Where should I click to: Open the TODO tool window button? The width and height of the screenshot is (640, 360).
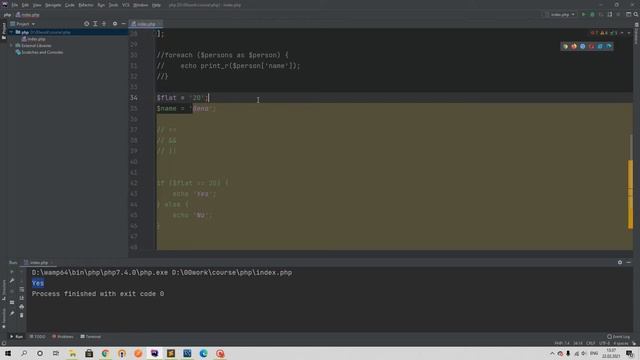click(x=38, y=337)
